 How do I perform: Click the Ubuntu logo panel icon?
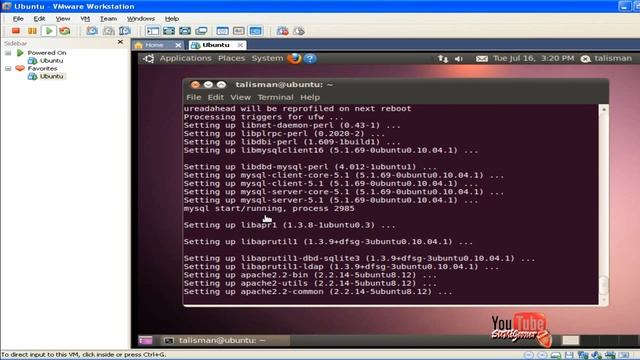(149, 59)
